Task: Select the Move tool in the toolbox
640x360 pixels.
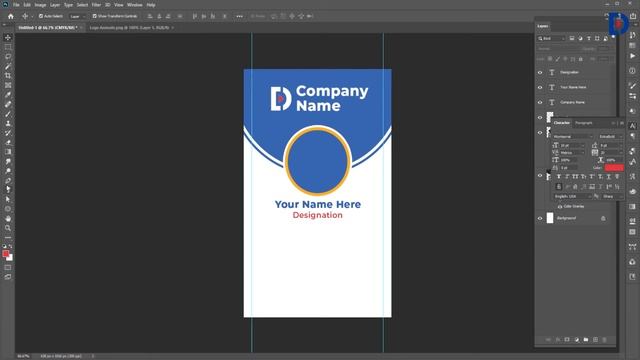Action: coord(8,38)
